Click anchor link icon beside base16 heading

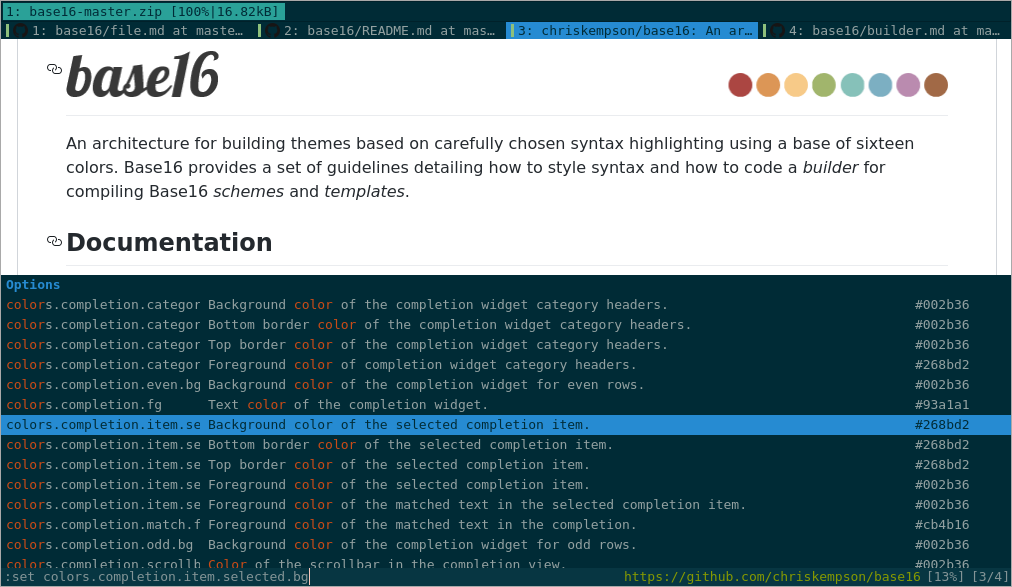click(x=54, y=69)
